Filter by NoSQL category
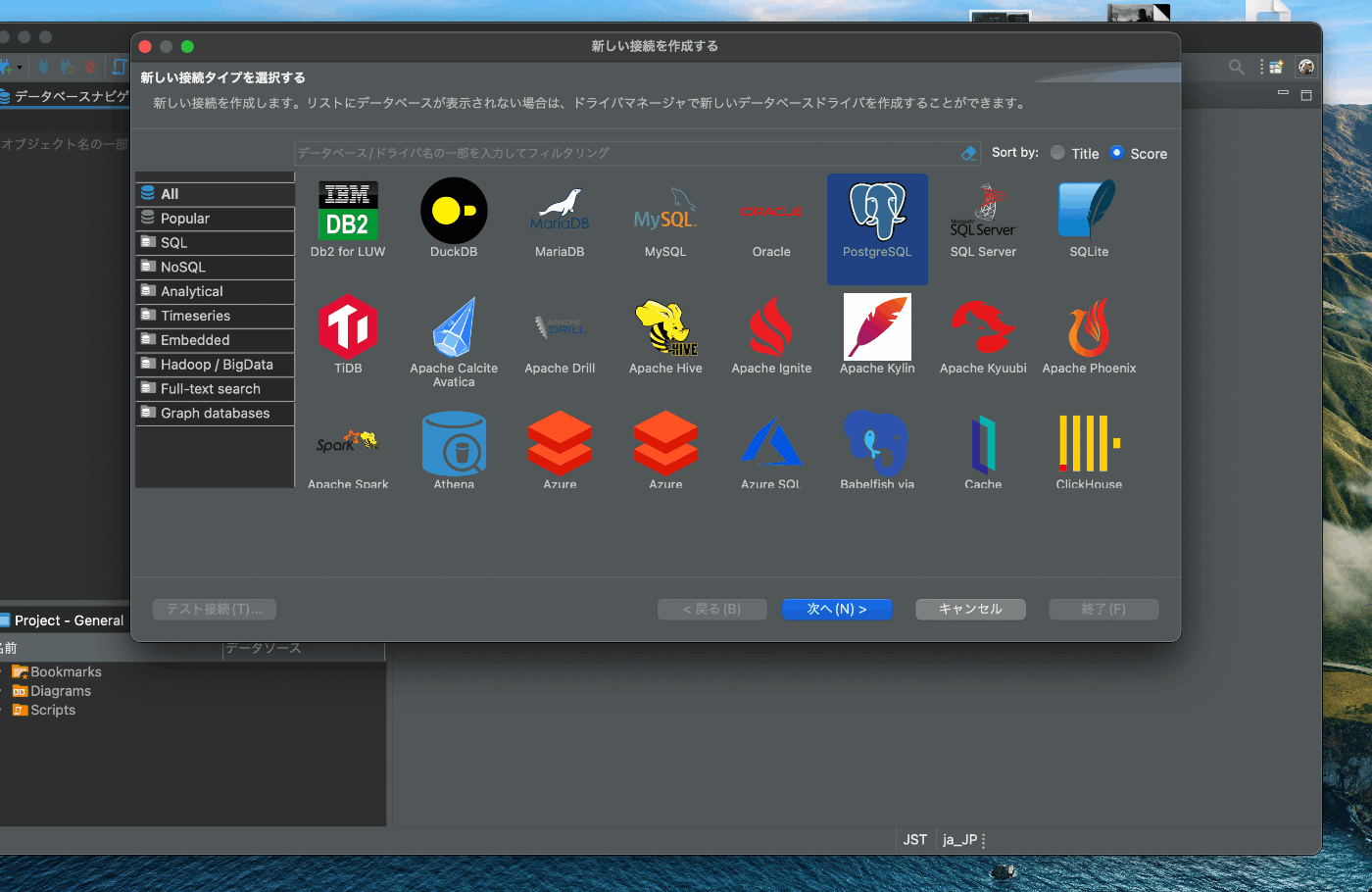This screenshot has height=892, width=1372. click(215, 267)
